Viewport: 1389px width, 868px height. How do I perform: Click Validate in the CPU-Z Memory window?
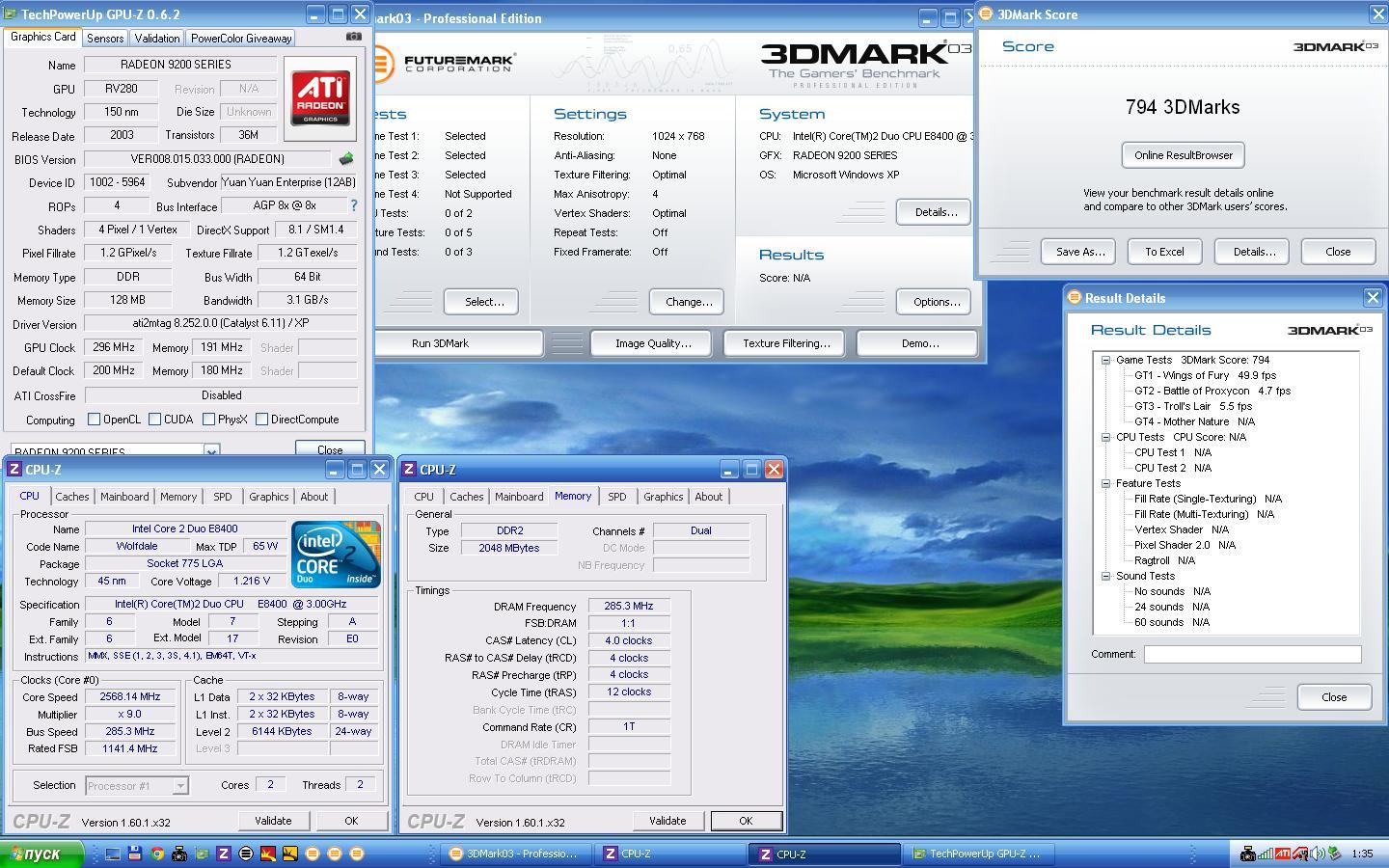667,821
